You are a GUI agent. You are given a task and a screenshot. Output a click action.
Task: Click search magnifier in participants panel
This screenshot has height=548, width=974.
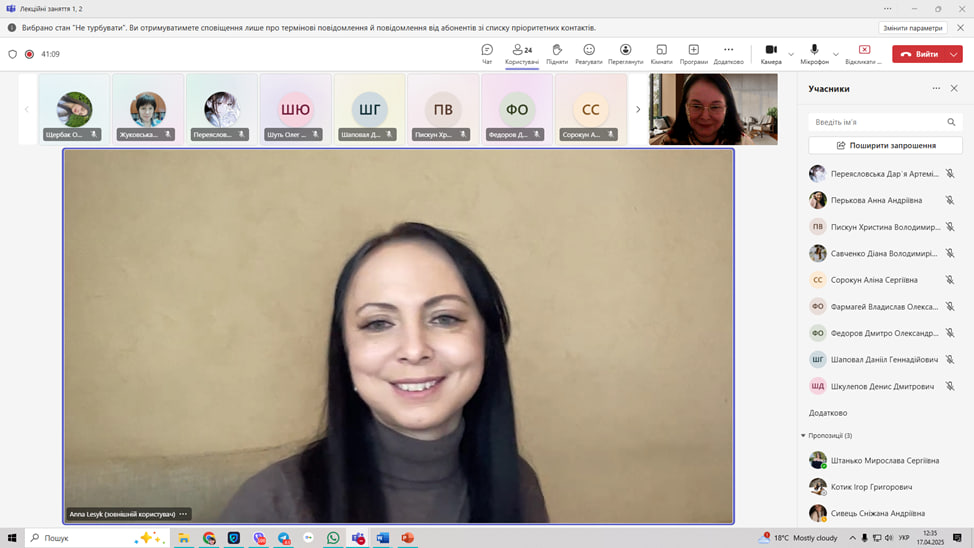point(951,122)
